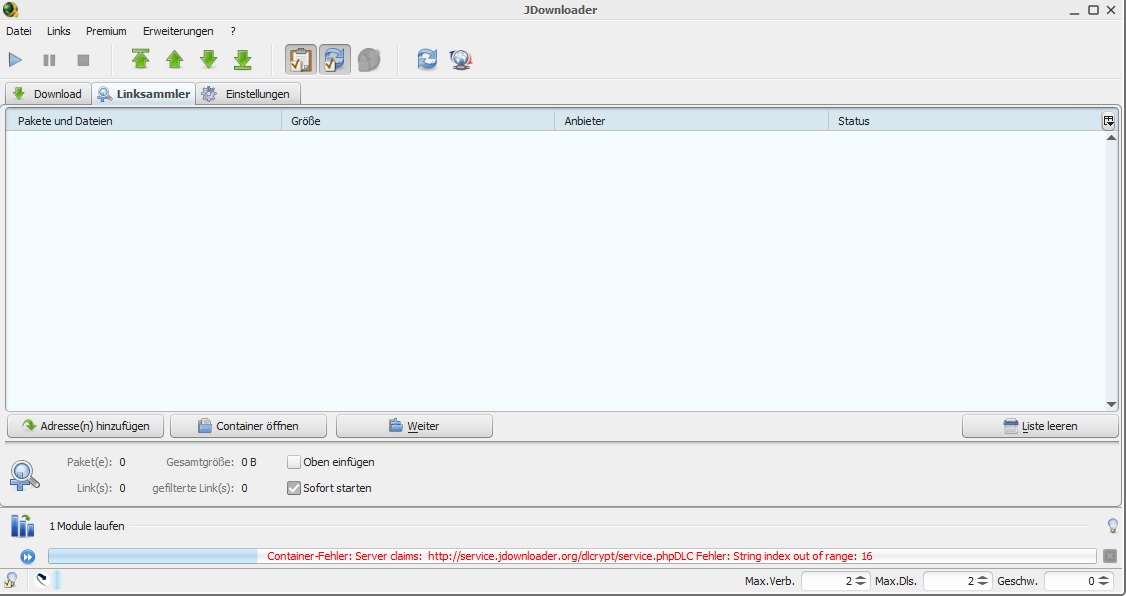
Task: Start downloads with the play button
Action: pos(15,60)
